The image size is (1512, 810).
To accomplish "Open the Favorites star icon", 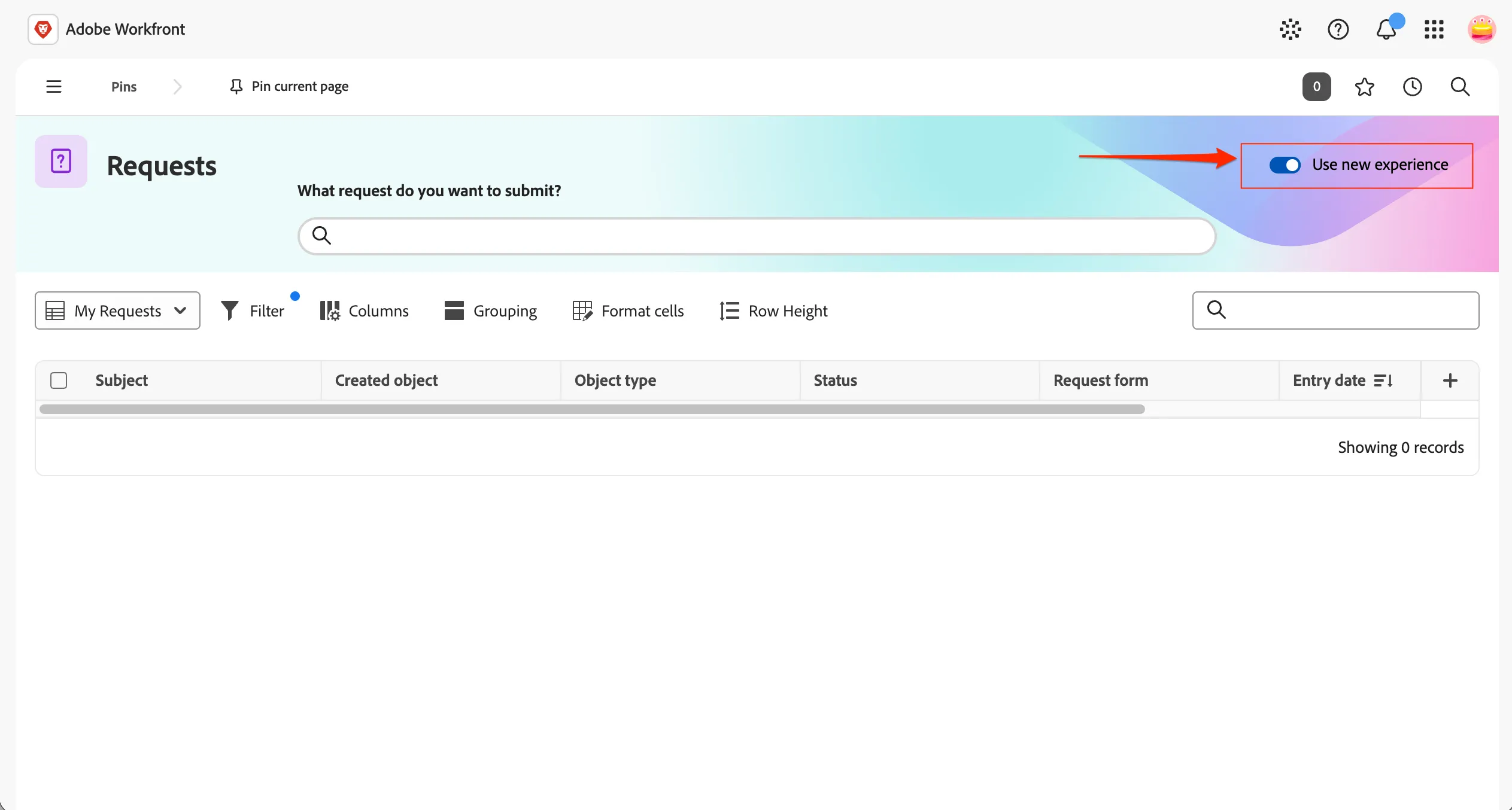I will 1364,87.
